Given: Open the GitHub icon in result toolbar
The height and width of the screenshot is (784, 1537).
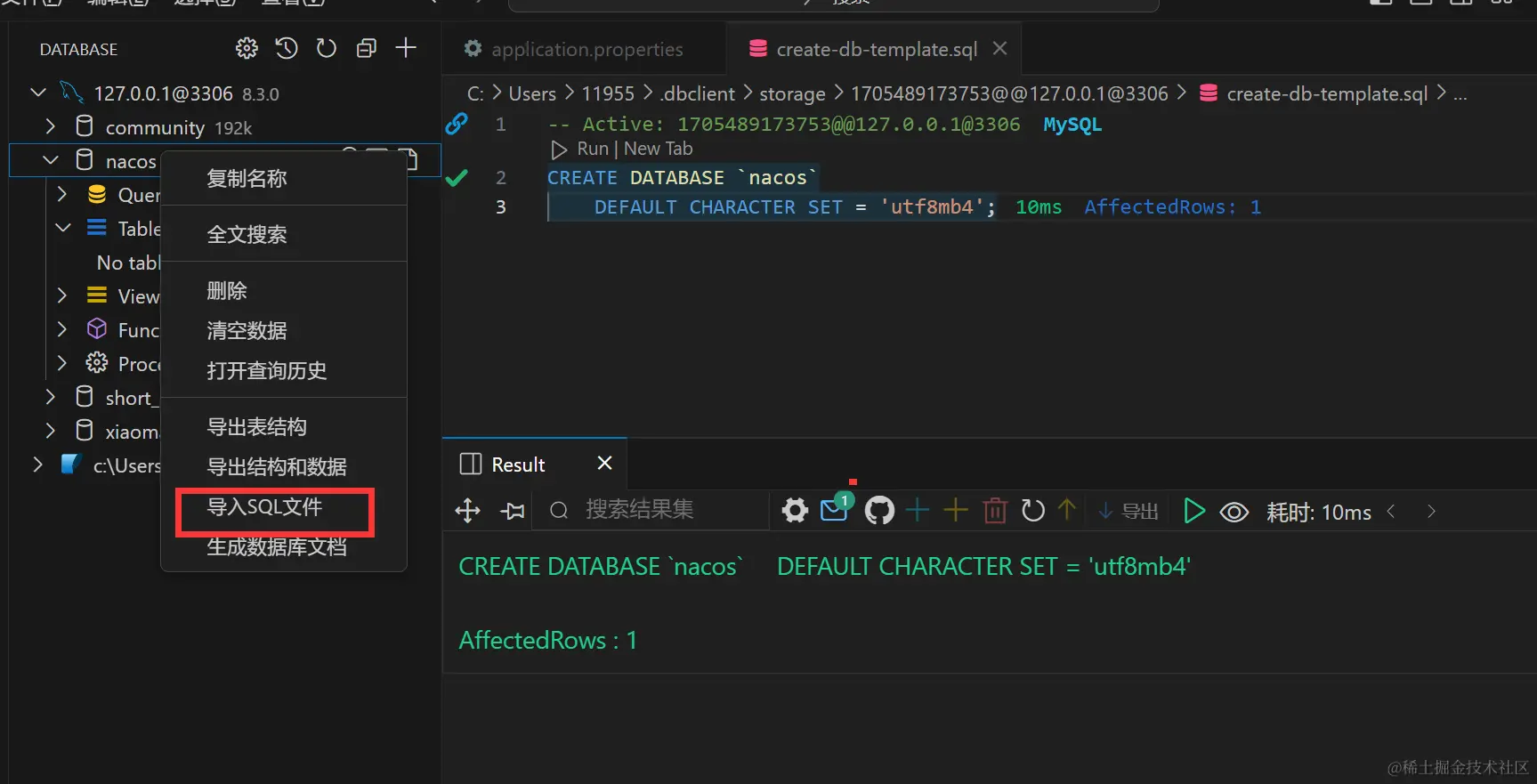Looking at the screenshot, I should tap(879, 511).
